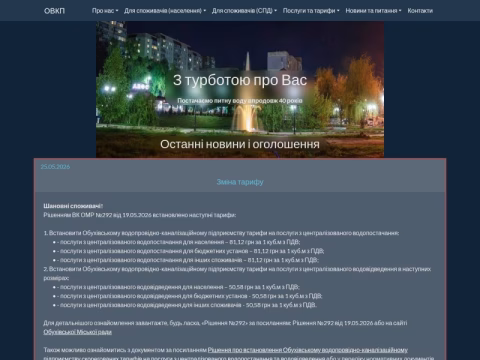
Task: Expand the Послуги та тарифи menu
Action: point(311,11)
